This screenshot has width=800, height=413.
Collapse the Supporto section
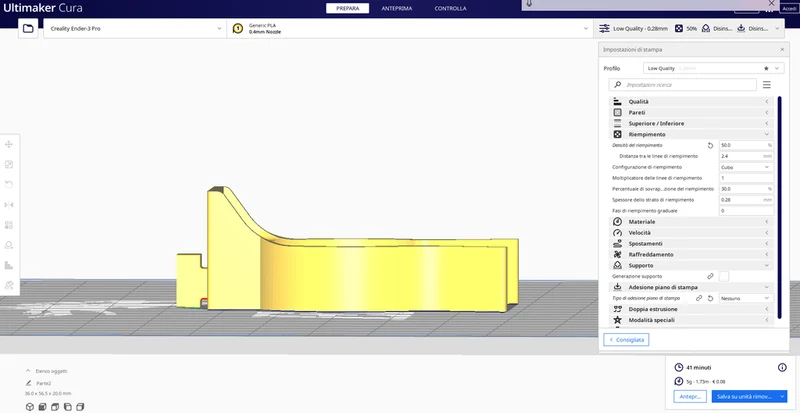tap(691, 265)
